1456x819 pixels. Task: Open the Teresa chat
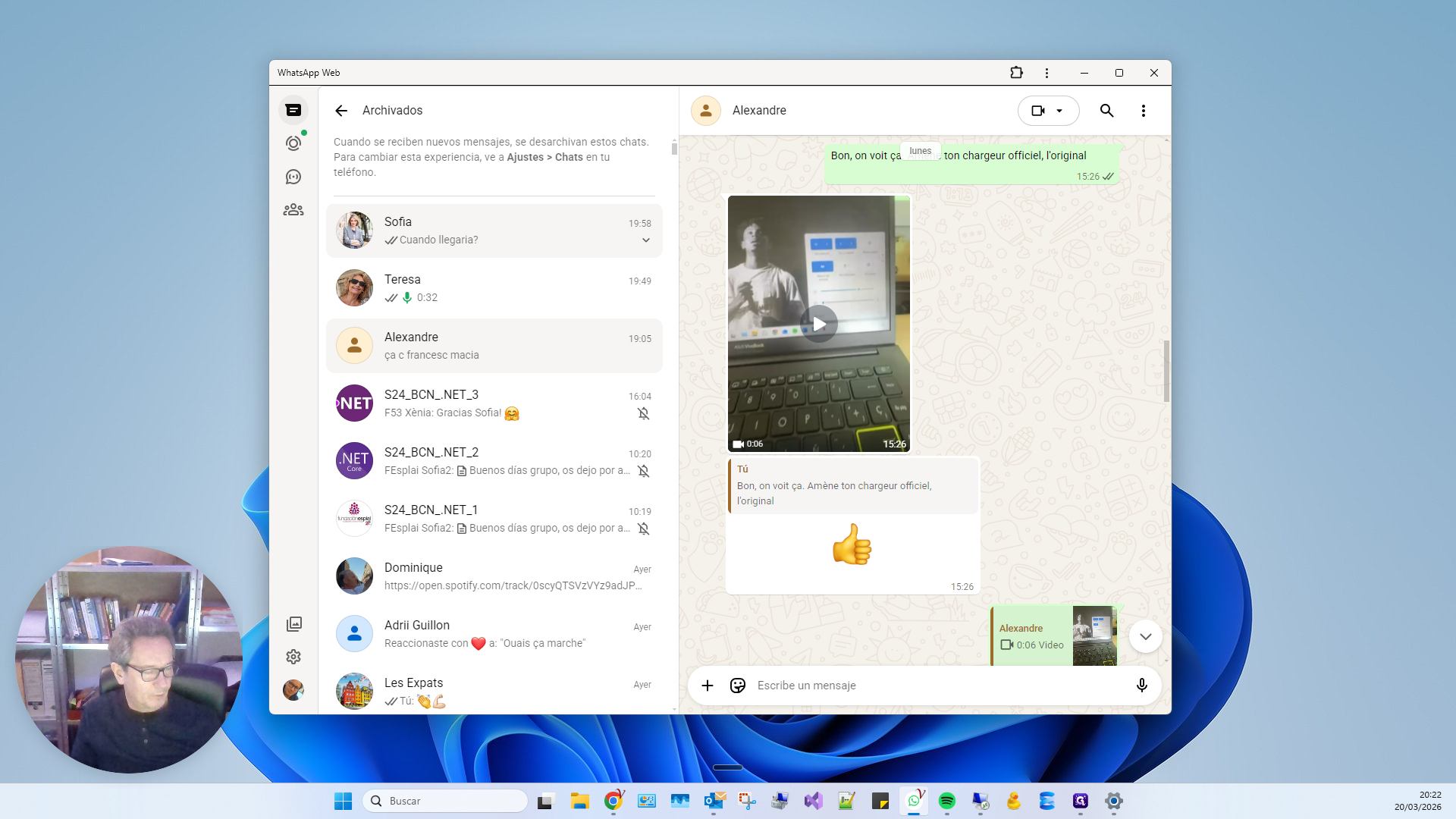pyautogui.click(x=494, y=288)
